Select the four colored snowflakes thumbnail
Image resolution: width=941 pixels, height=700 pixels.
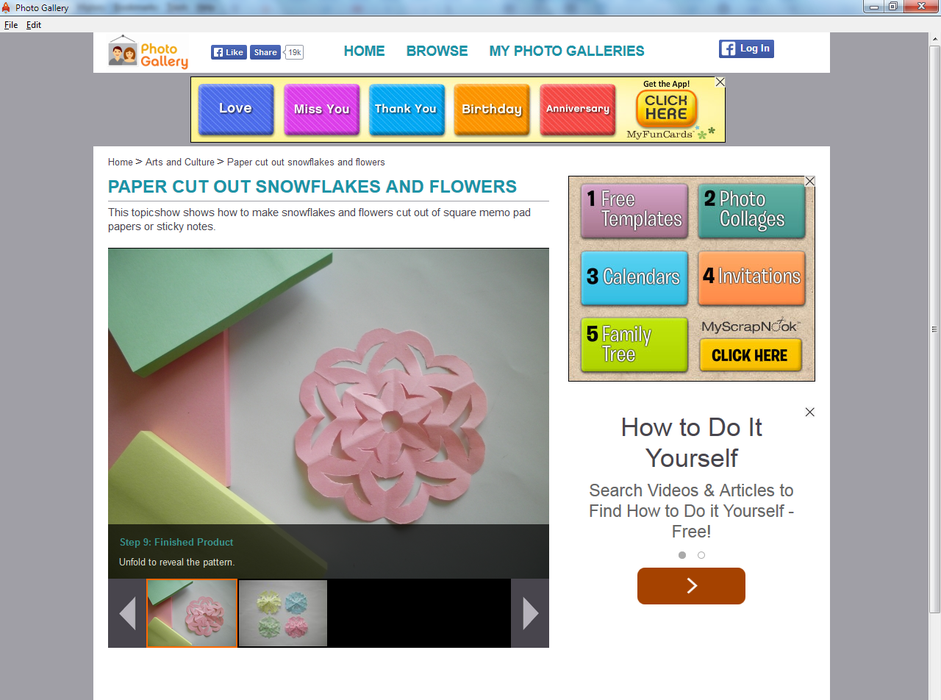click(x=282, y=613)
